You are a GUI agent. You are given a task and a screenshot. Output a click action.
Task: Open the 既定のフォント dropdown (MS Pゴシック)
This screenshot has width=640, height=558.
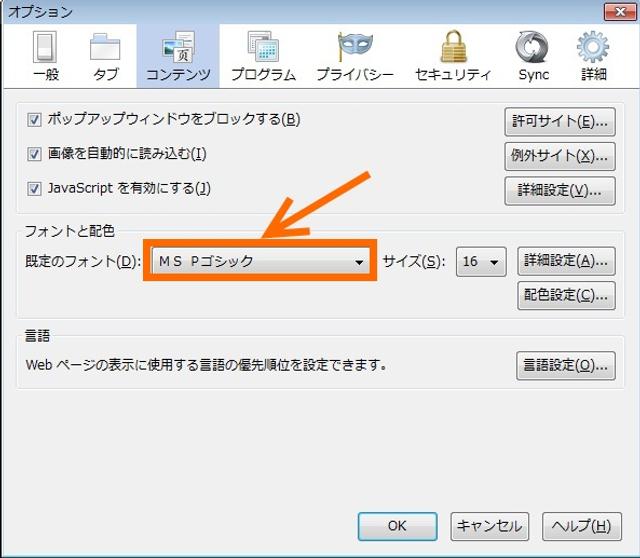260,261
